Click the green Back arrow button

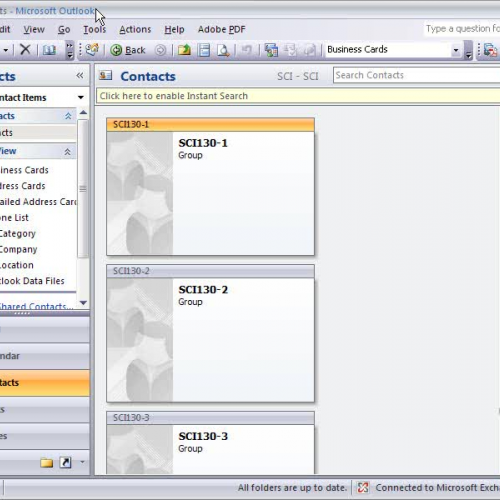[116, 50]
